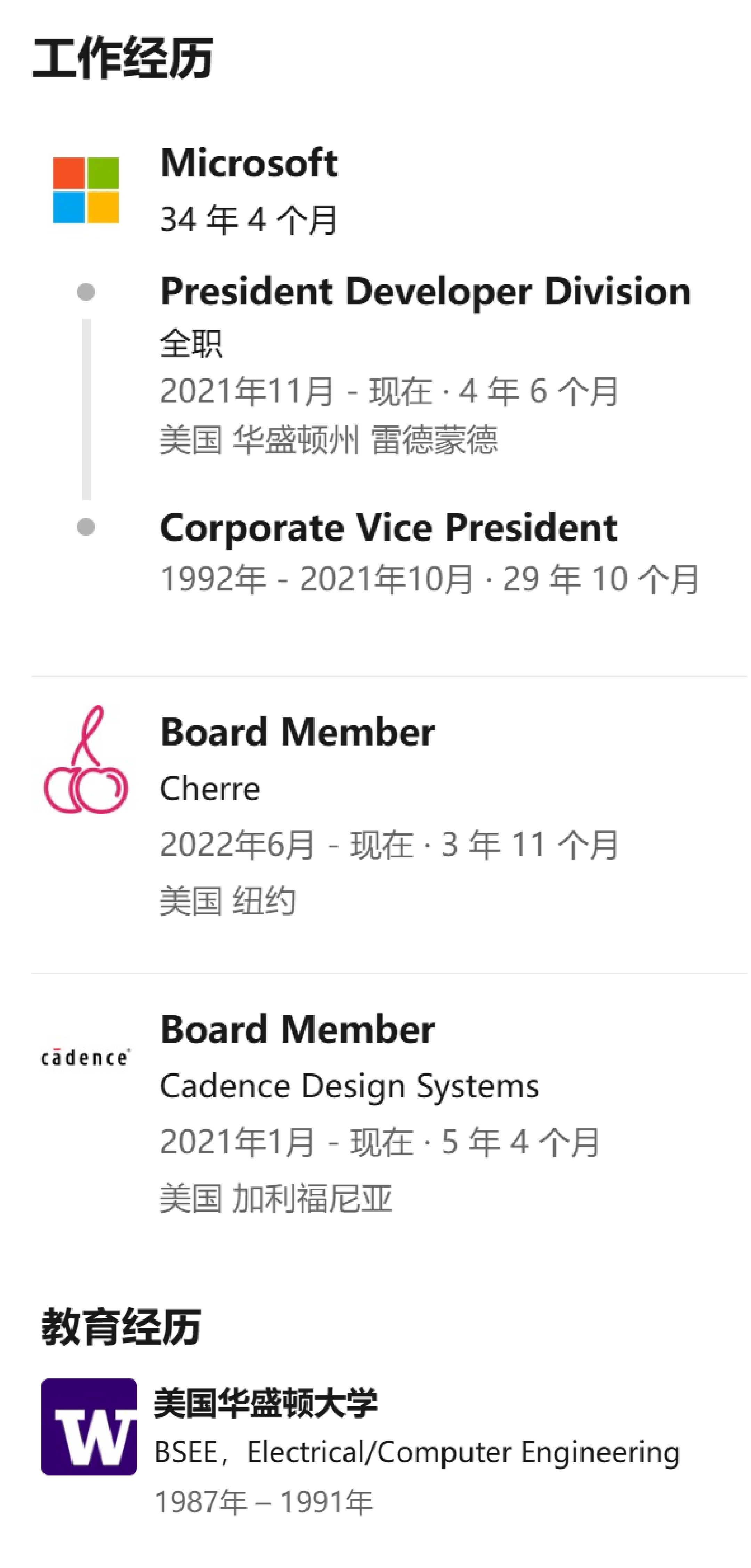Image resolution: width=751 pixels, height=1568 pixels.
Task: Click the Corporate Vice President timeline dot
Action: pos(86,527)
